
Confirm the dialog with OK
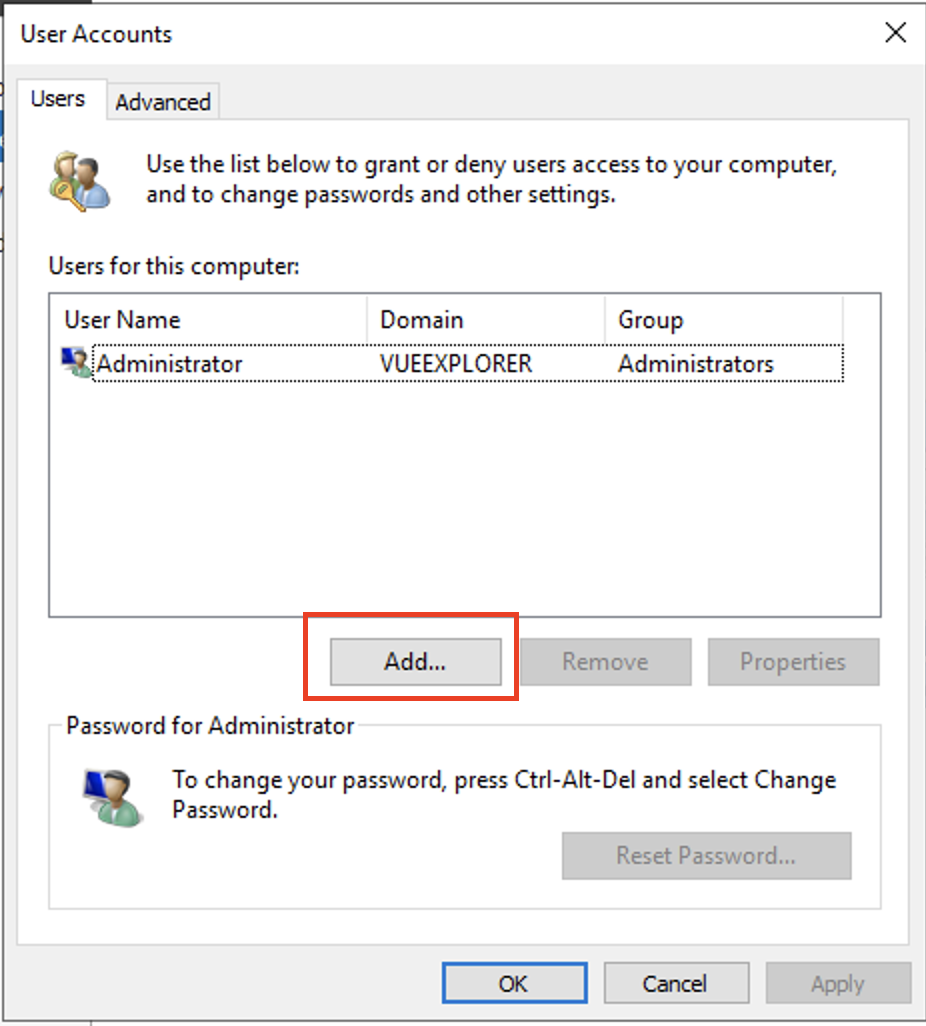(513, 983)
